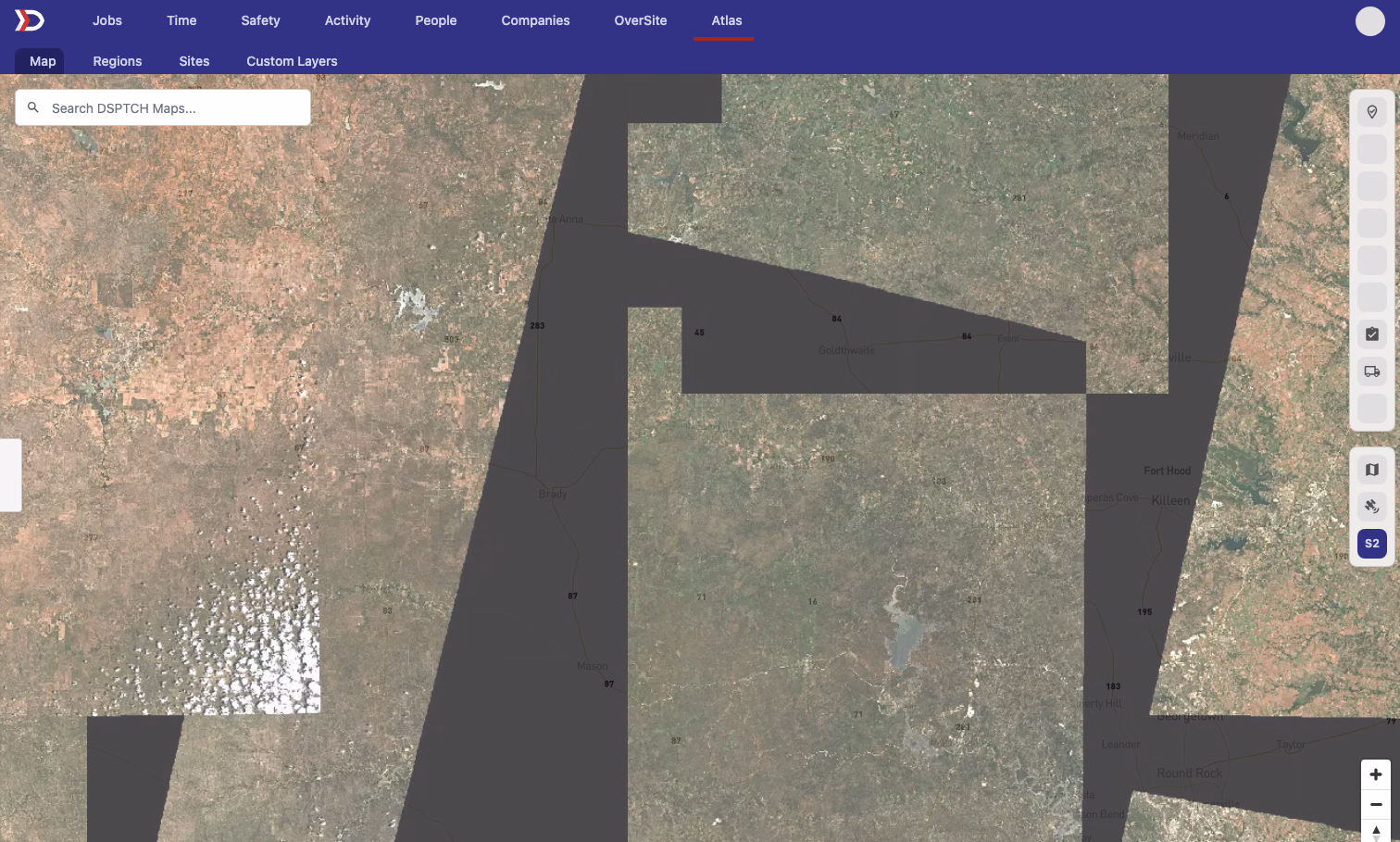
Task: Select the standard map basemap icon
Action: pyautogui.click(x=1372, y=470)
